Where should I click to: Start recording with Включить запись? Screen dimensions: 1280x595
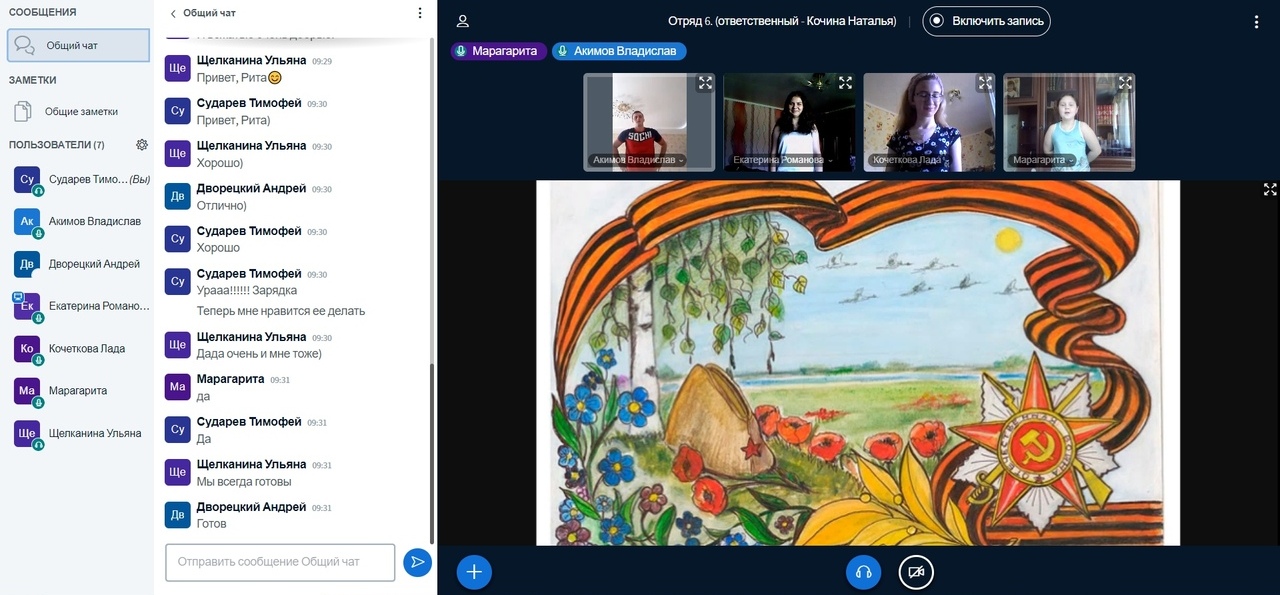pyautogui.click(x=986, y=21)
